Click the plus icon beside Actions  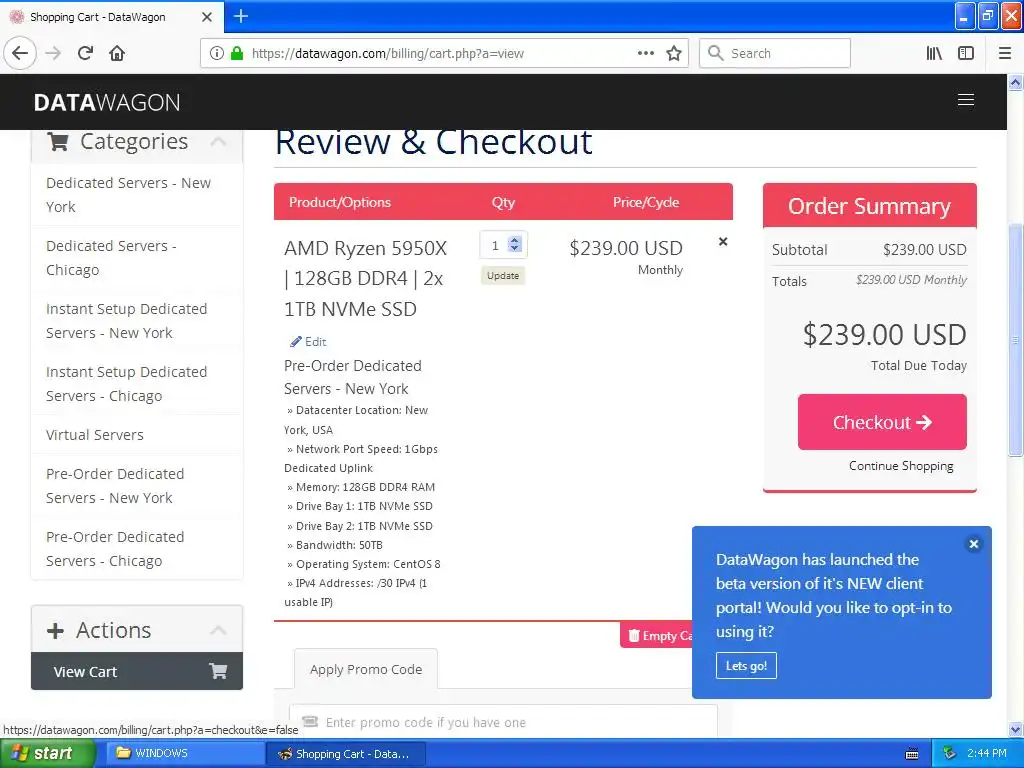coord(56,630)
